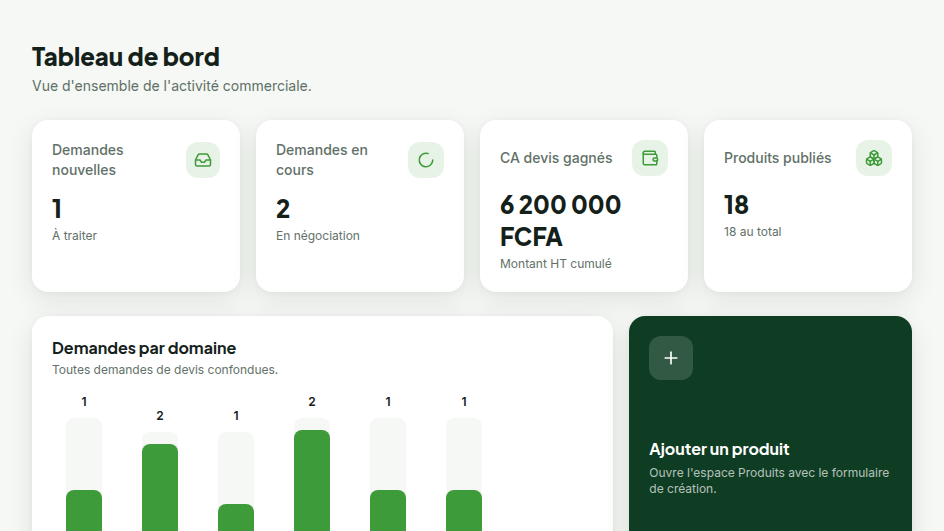Click the En négociation text
Viewport: 944px width, 531px height.
click(x=318, y=235)
